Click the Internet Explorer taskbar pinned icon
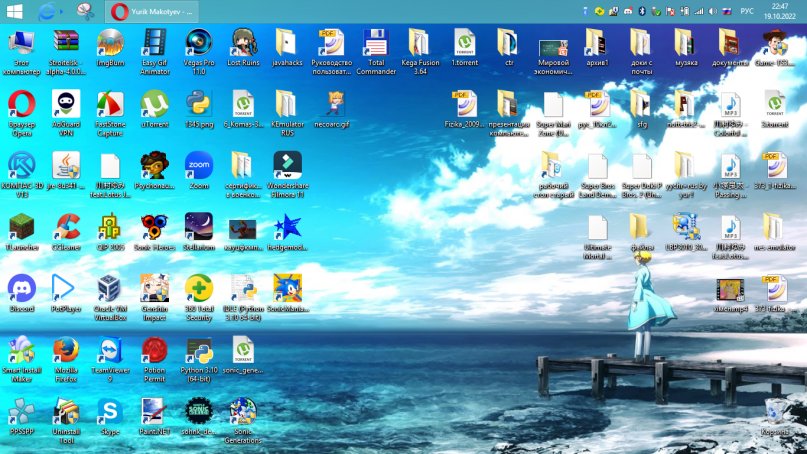Viewport: 807px width, 454px height. click(x=49, y=11)
